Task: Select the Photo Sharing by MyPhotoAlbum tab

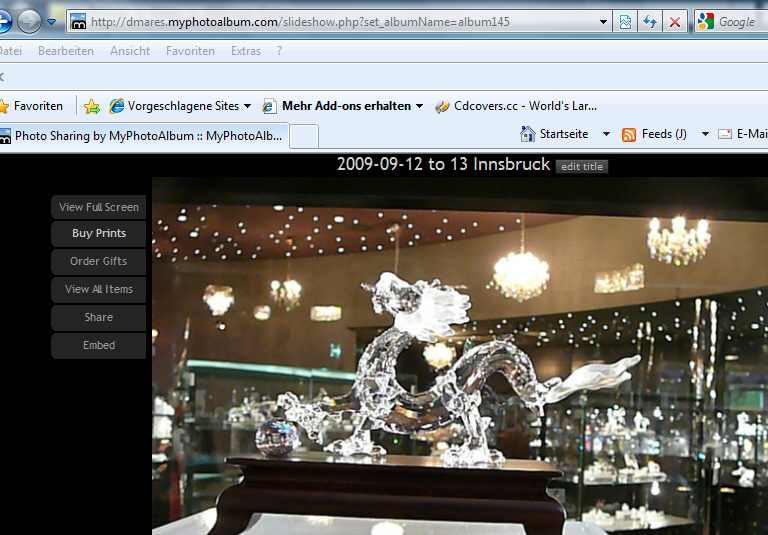Action: [145, 135]
